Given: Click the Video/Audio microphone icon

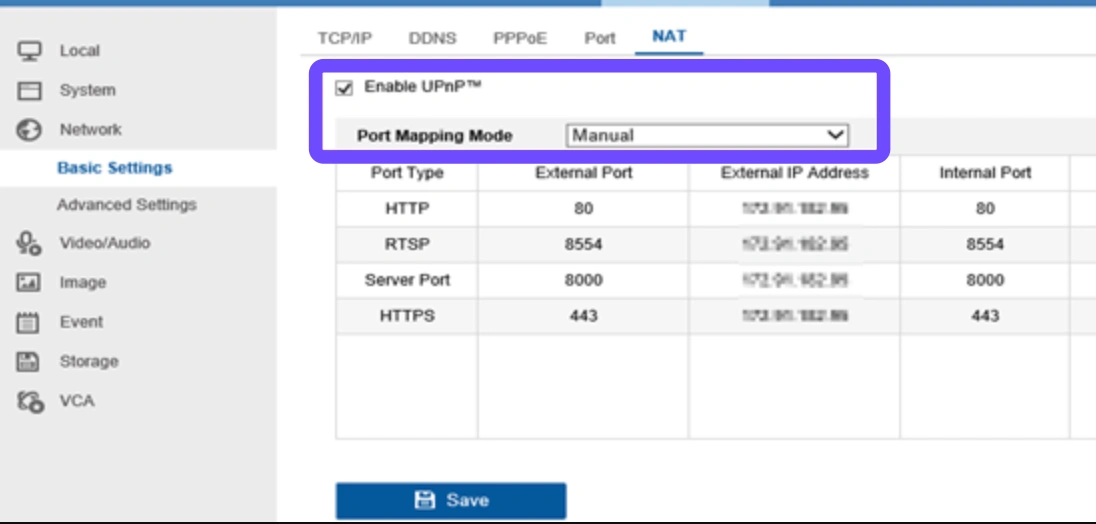Looking at the screenshot, I should pyautogui.click(x=29, y=243).
